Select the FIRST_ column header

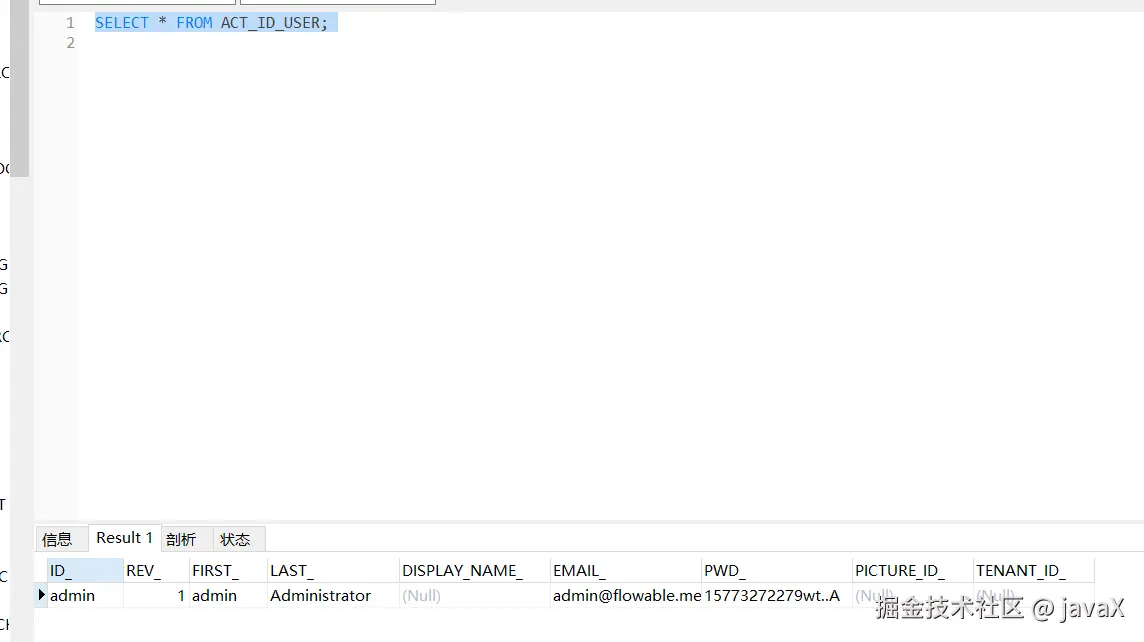[228, 571]
